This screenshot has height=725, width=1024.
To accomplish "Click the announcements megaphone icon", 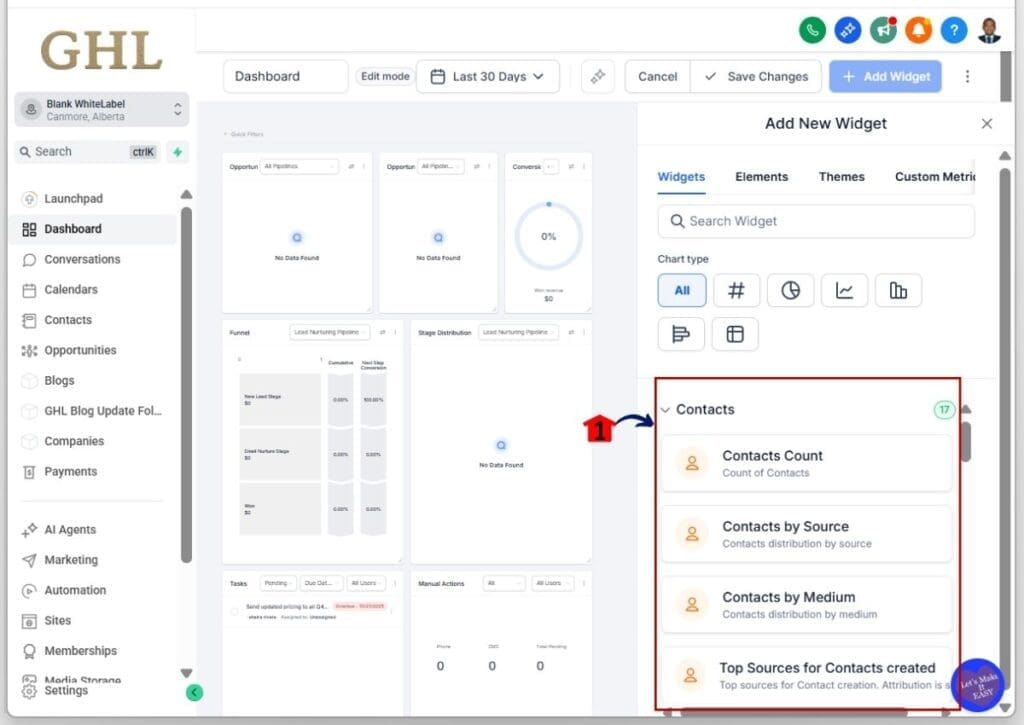I will click(x=883, y=30).
